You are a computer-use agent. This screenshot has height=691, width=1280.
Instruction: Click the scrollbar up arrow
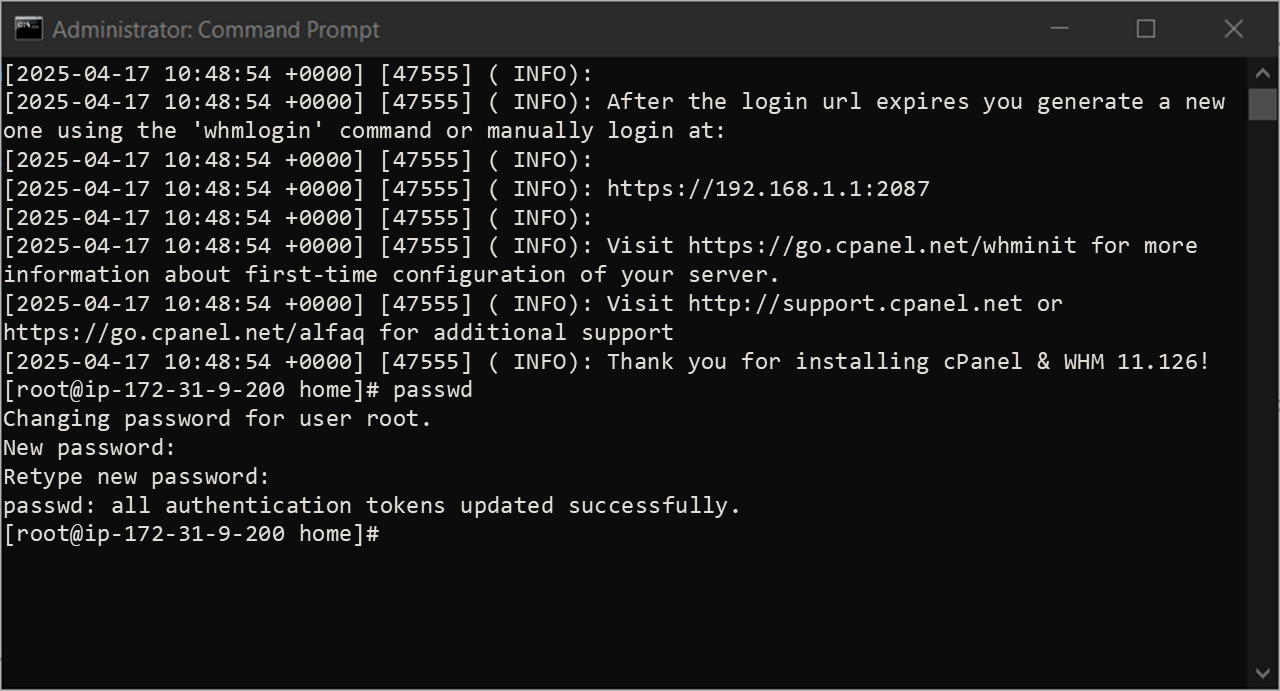1264,72
